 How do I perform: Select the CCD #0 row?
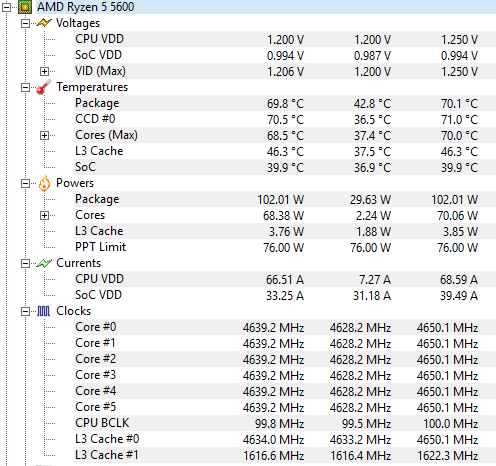tap(285, 119)
